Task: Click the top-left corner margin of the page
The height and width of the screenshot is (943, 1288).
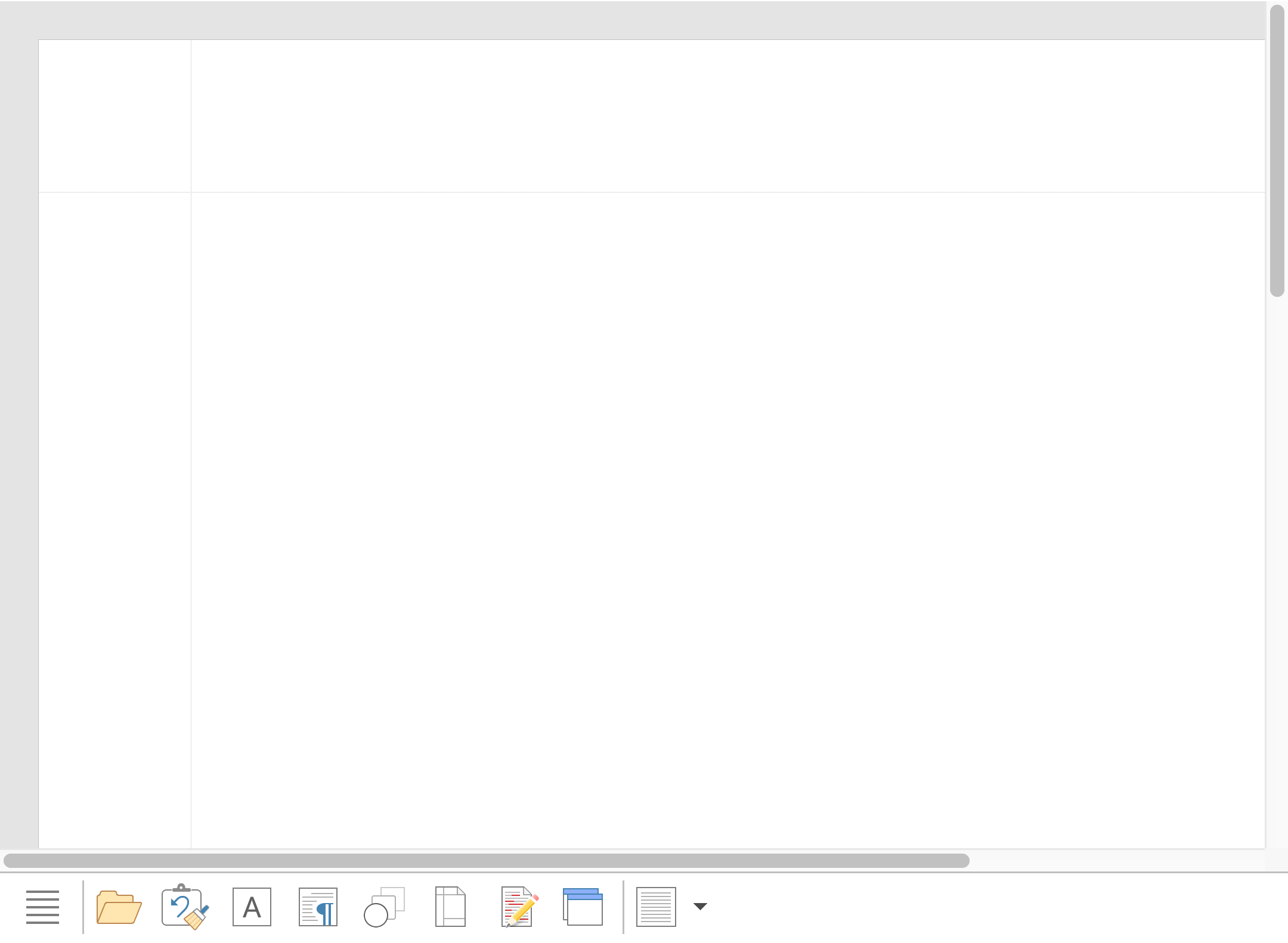Action: [x=114, y=116]
